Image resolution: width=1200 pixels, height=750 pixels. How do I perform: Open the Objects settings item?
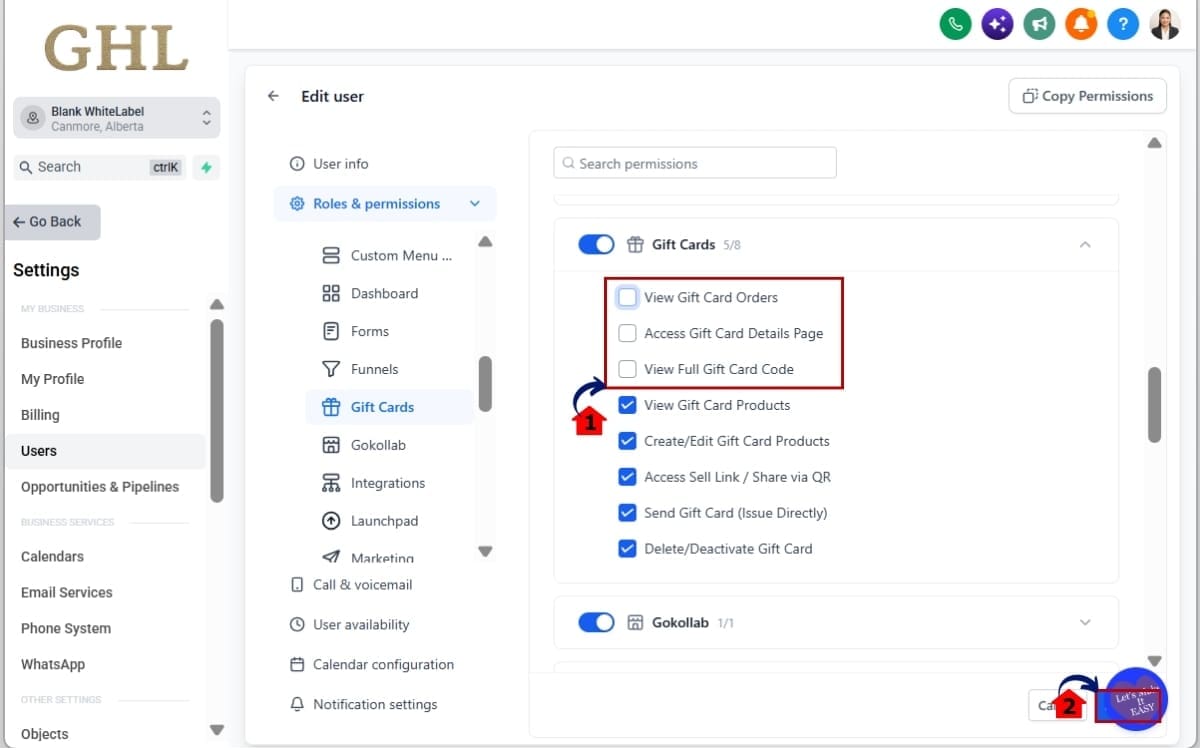point(45,734)
